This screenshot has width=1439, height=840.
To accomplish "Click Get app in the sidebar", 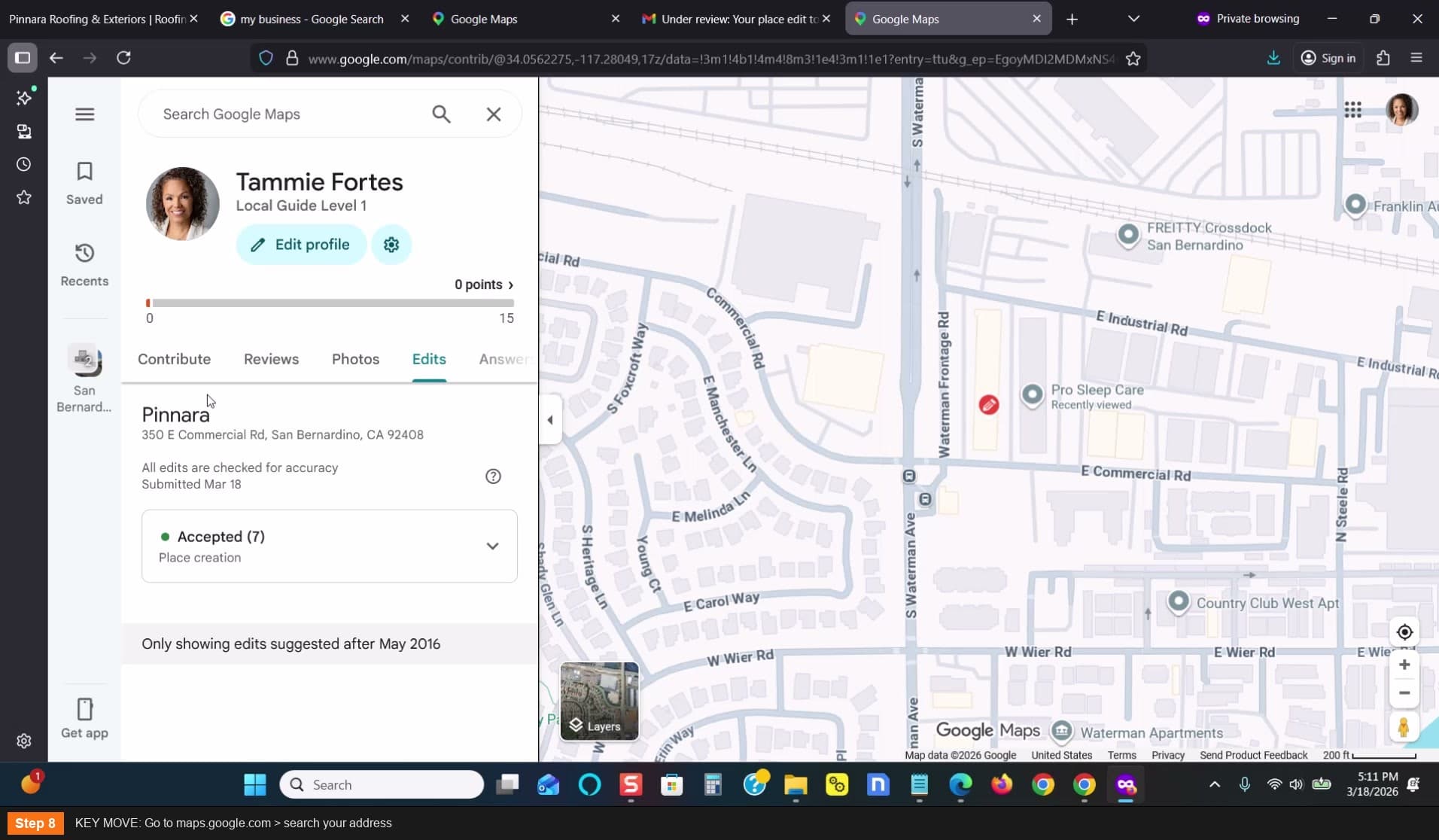I will click(x=84, y=719).
